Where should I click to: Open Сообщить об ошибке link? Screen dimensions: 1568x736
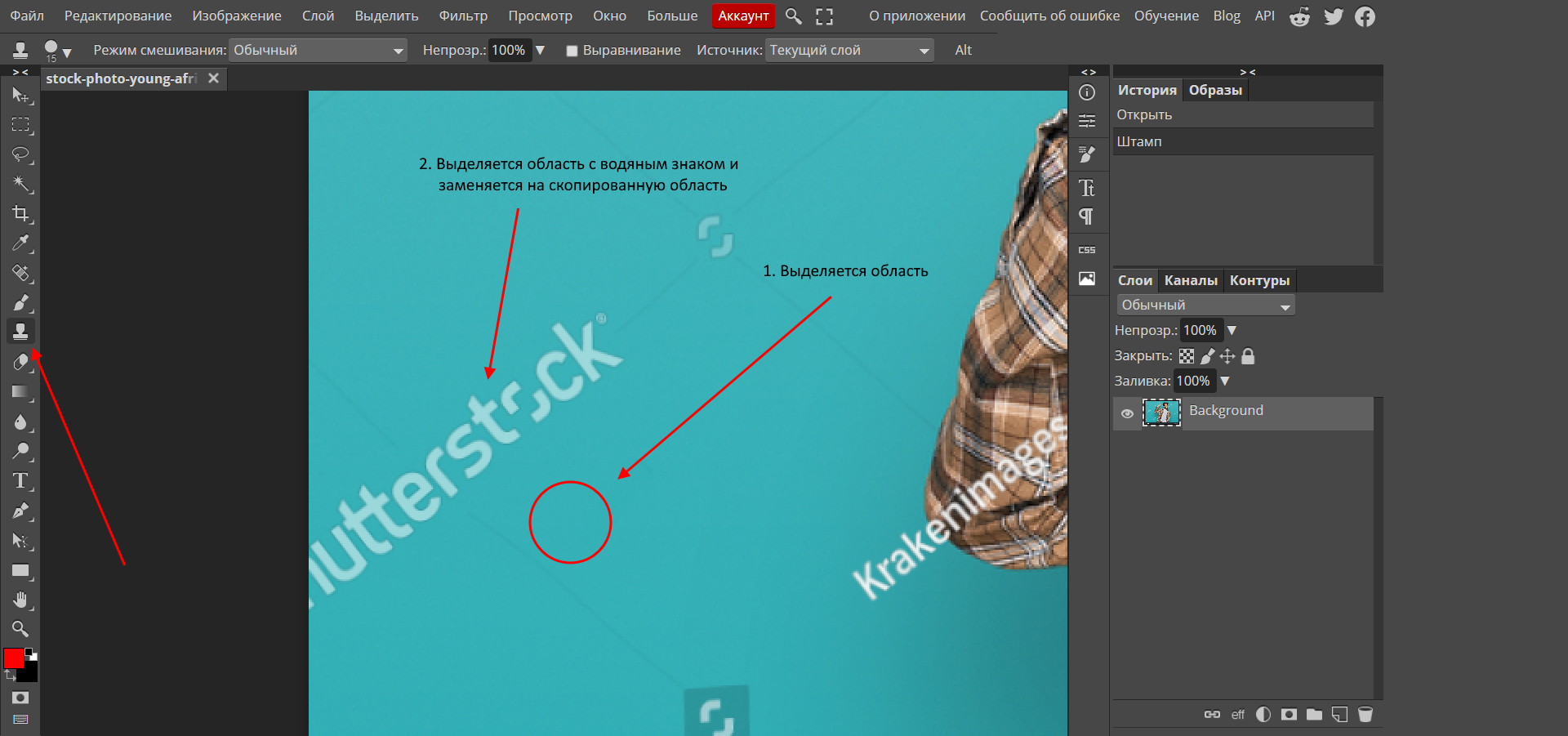point(1049,16)
